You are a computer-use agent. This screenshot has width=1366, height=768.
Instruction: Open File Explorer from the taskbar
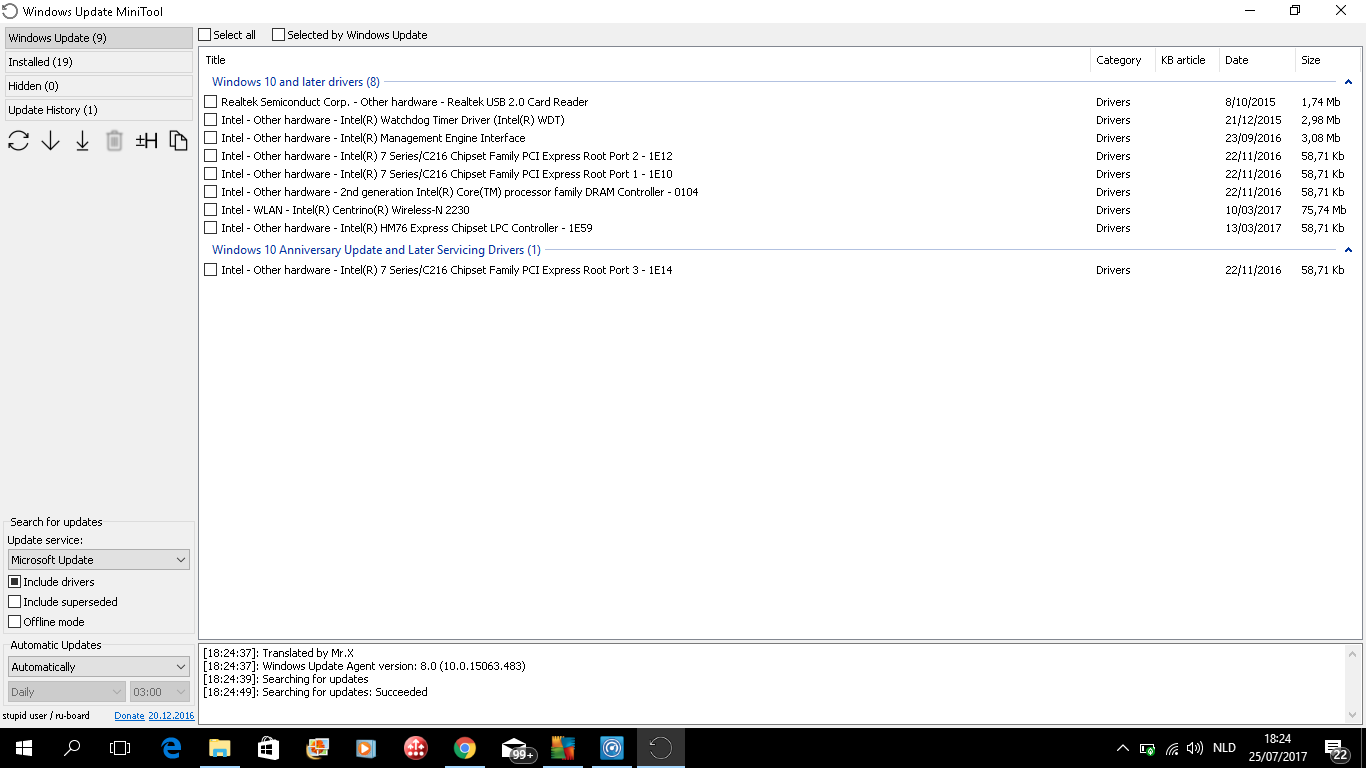tap(220, 748)
